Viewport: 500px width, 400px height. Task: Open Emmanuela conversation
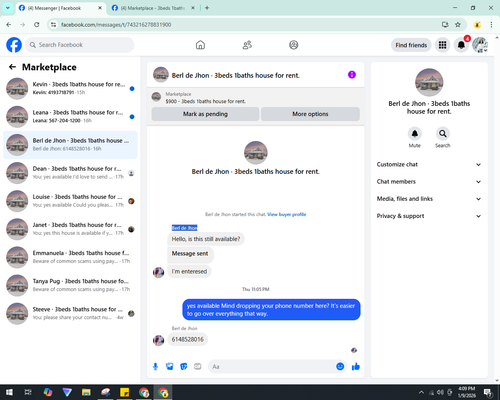(70, 257)
